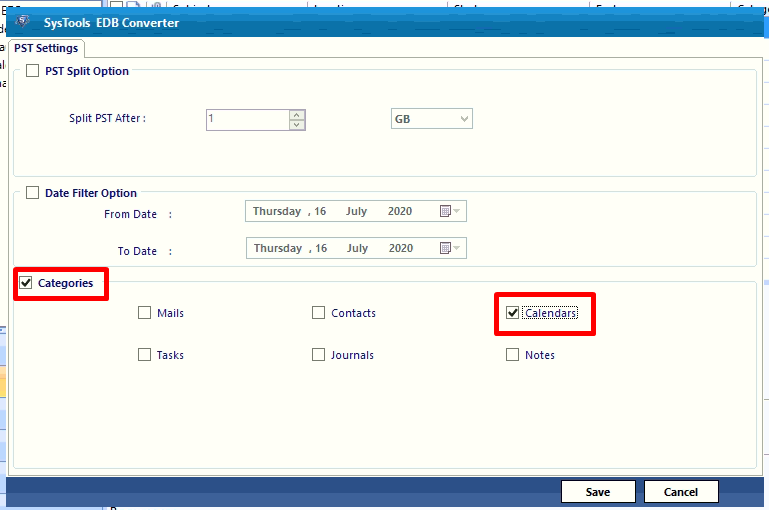Click the From Date label

pos(130,214)
